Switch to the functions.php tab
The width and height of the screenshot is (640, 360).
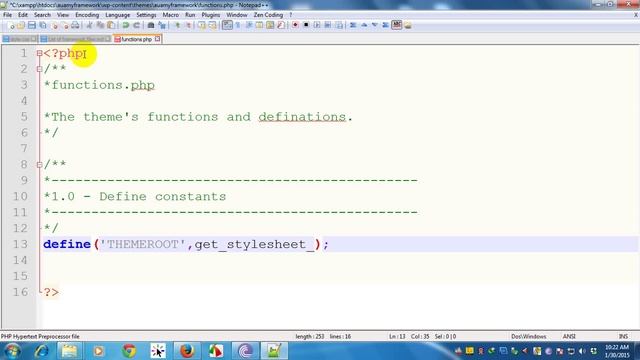[136, 39]
